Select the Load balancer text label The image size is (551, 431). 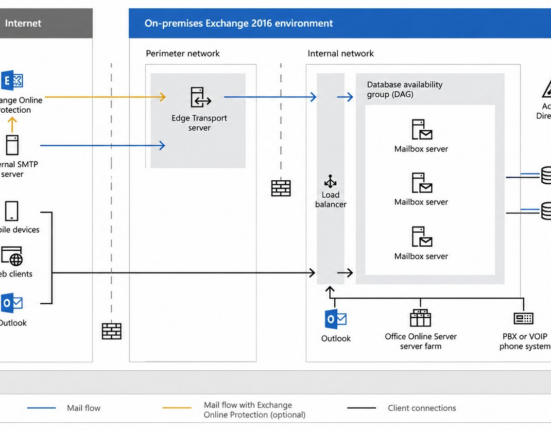point(330,200)
